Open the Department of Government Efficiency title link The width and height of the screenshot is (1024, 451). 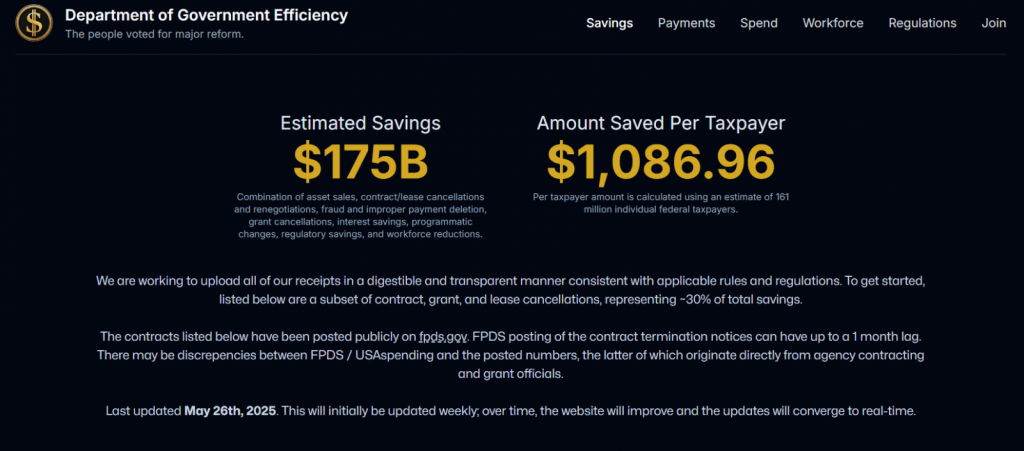(x=206, y=16)
